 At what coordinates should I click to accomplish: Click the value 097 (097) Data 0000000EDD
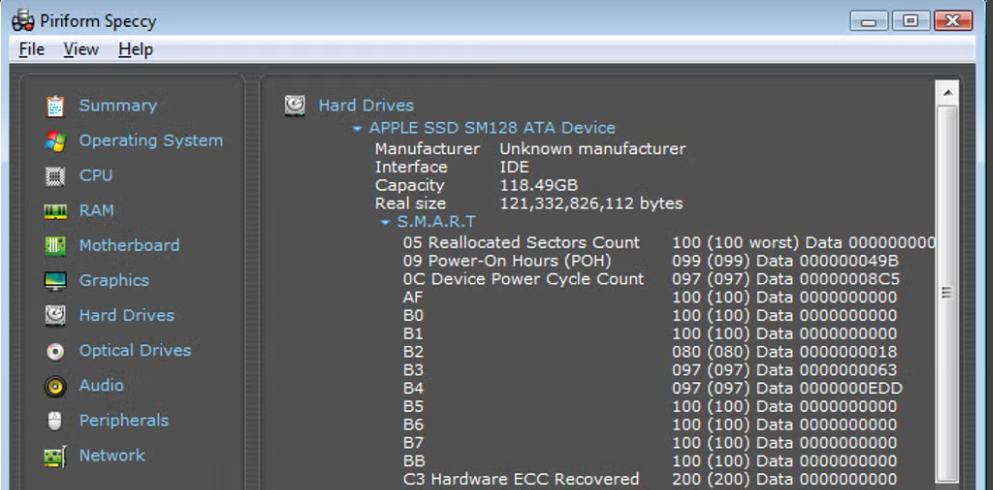787,388
